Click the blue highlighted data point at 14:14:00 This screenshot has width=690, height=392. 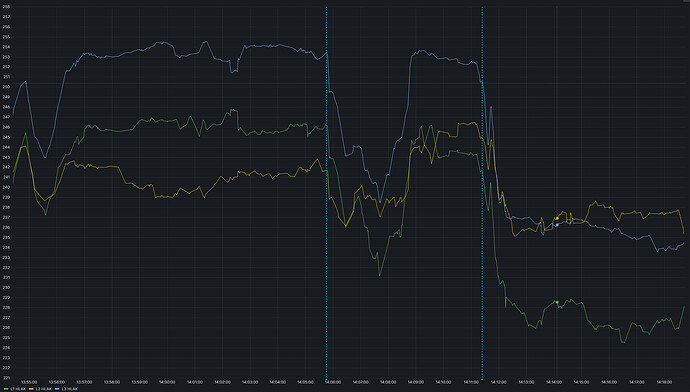point(557,225)
